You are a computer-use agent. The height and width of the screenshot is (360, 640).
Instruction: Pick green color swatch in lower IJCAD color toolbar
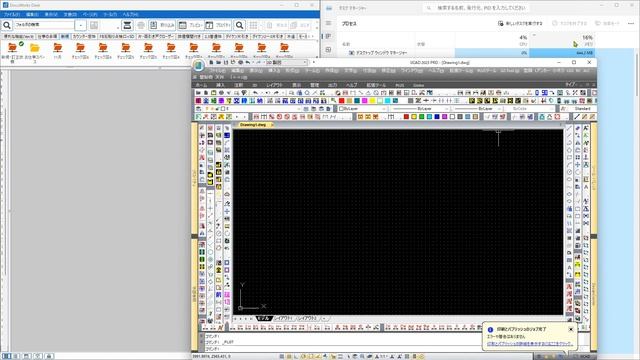click(x=422, y=117)
